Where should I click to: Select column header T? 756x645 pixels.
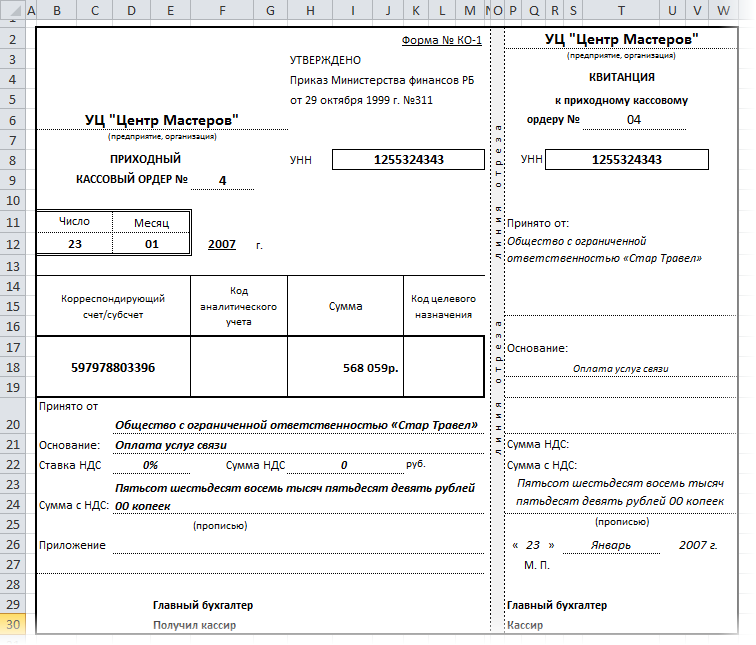click(621, 10)
